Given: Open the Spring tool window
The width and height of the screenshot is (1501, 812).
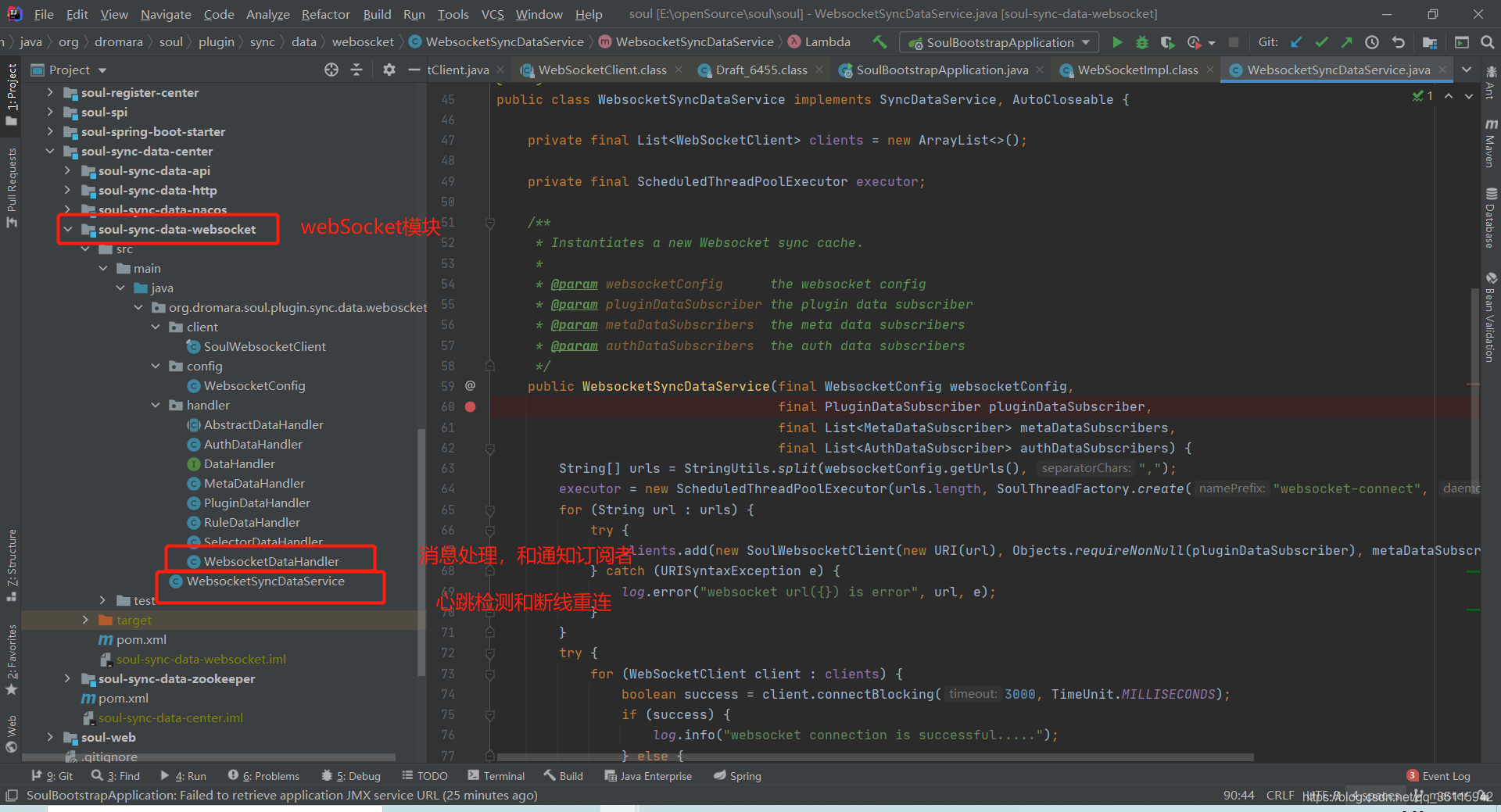Looking at the screenshot, I should coord(737,776).
